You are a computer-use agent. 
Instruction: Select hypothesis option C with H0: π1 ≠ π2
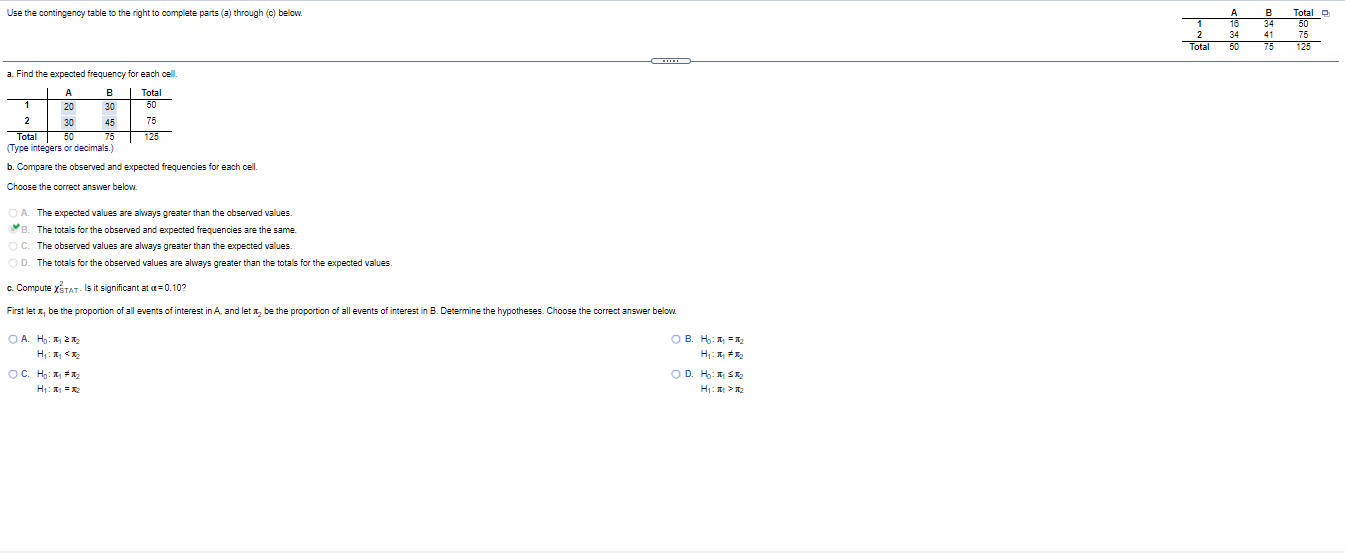13,374
